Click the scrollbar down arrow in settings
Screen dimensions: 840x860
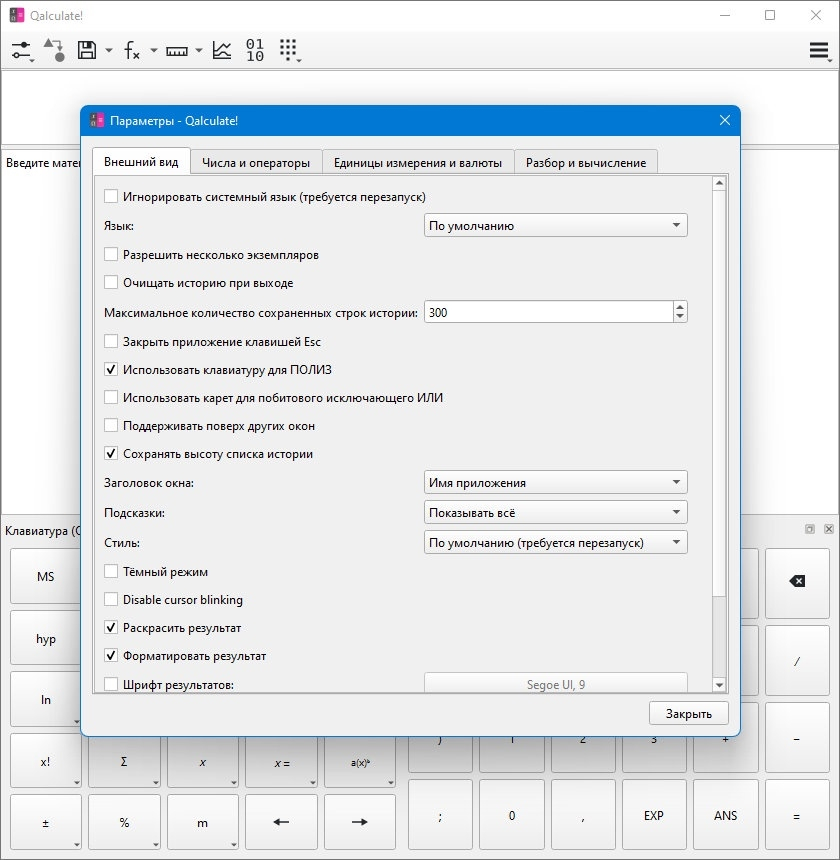tap(719, 684)
